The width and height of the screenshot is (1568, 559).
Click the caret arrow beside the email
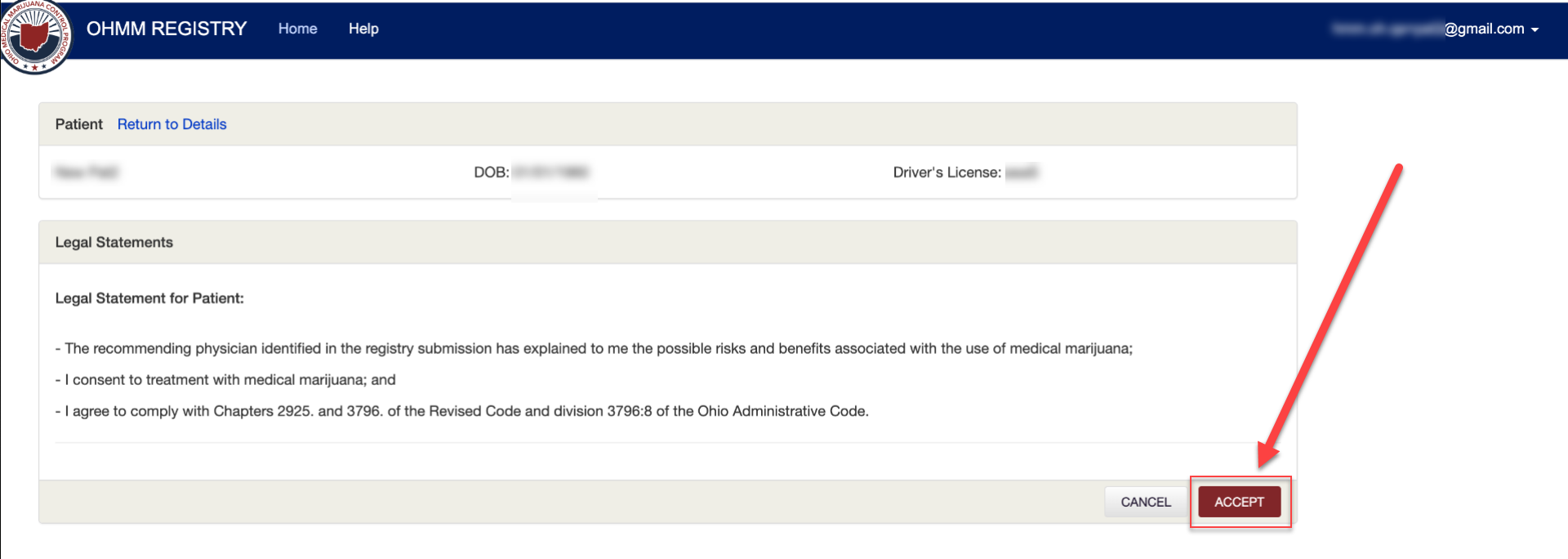point(1535,30)
